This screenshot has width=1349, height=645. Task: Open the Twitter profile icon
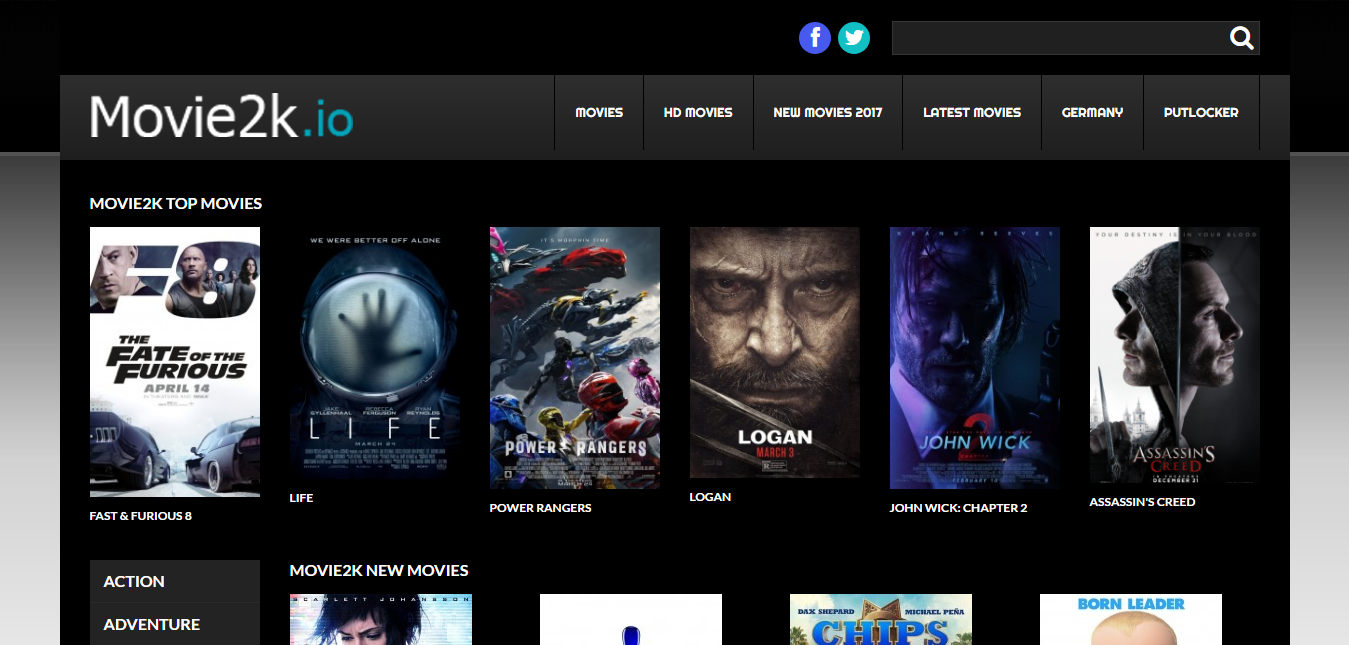(854, 38)
